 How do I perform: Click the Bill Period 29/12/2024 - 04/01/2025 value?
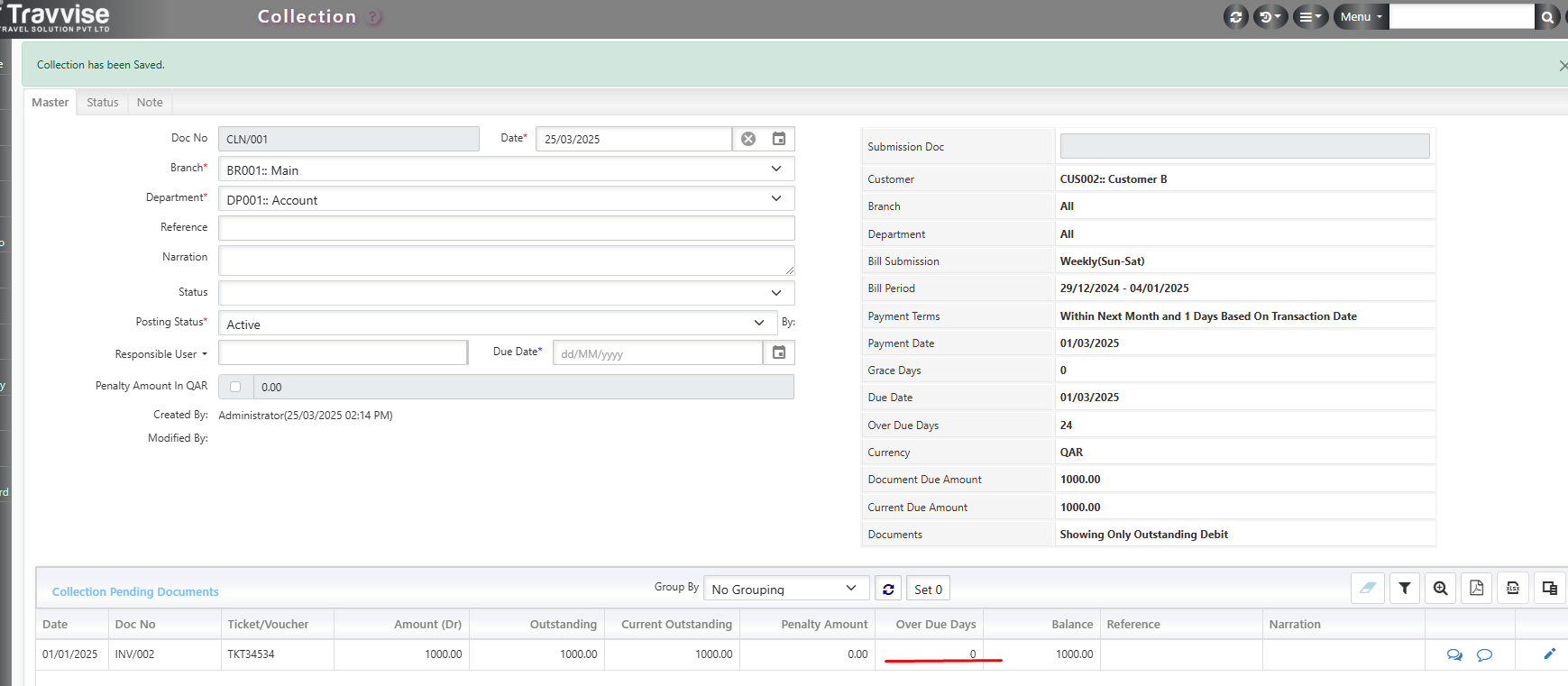click(x=1124, y=288)
